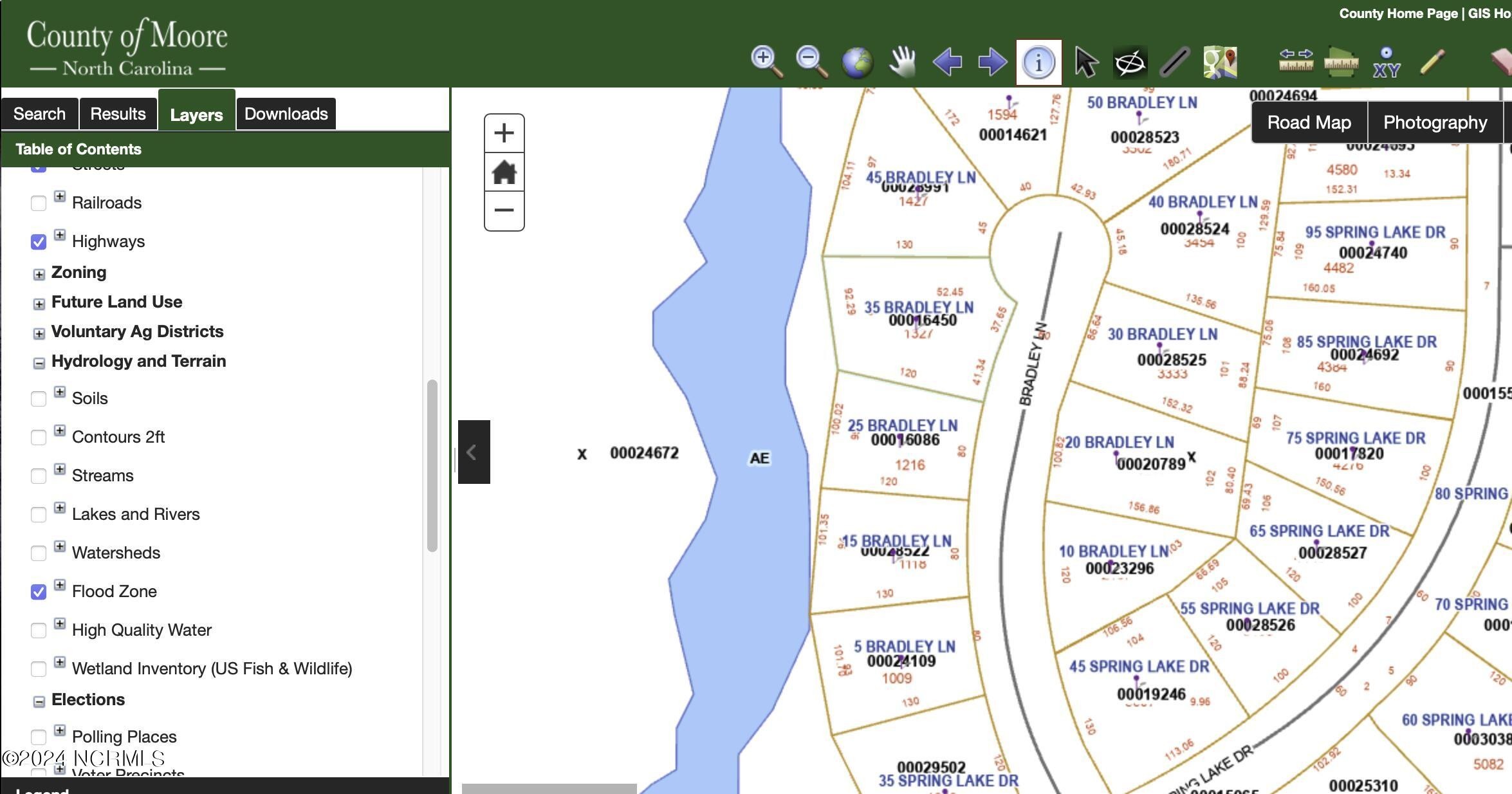The height and width of the screenshot is (794, 1512).
Task: Collapse the Elections group
Action: click(39, 702)
